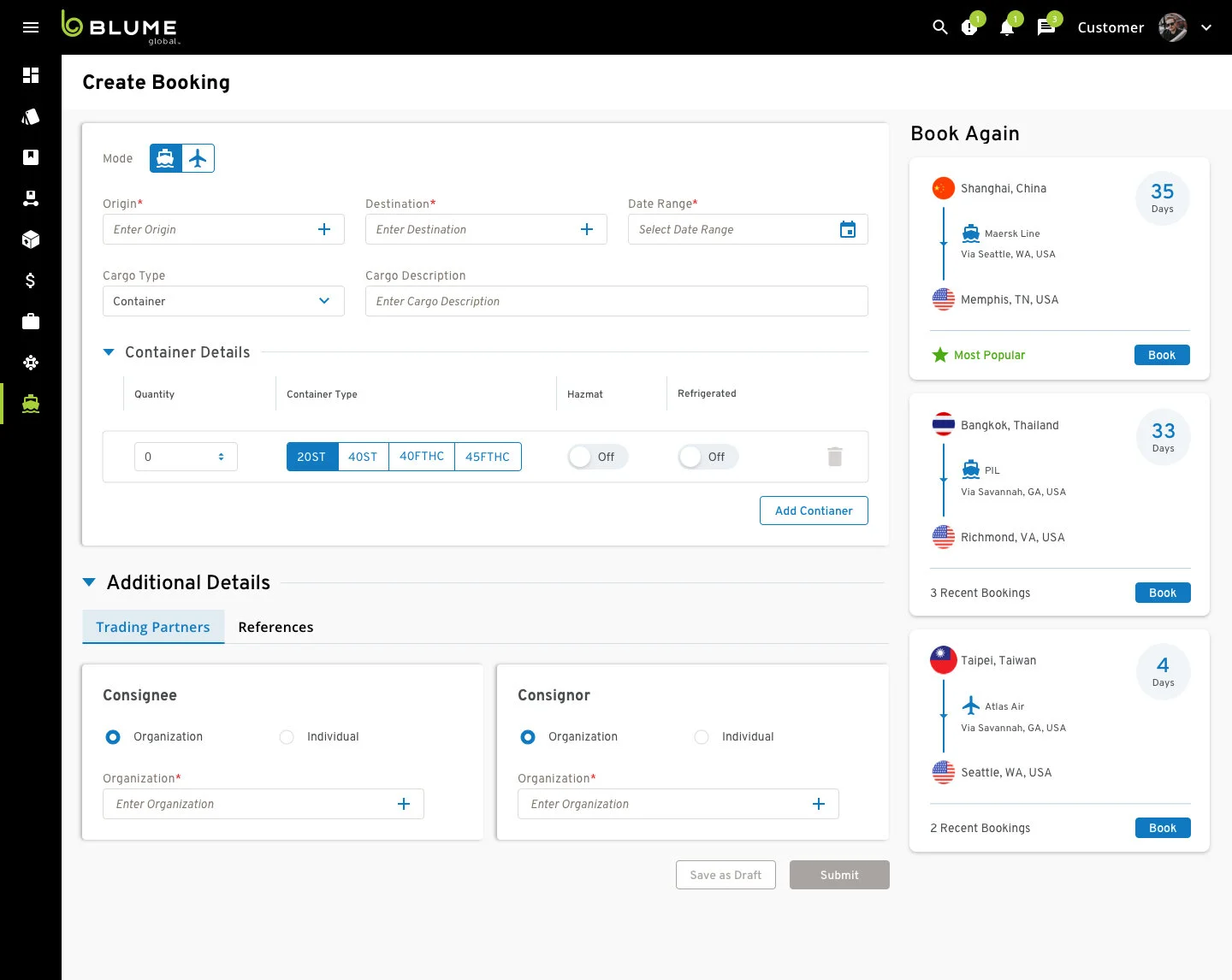Image resolution: width=1232 pixels, height=980 pixels.
Task: Select air plane mode
Action: [x=198, y=158]
